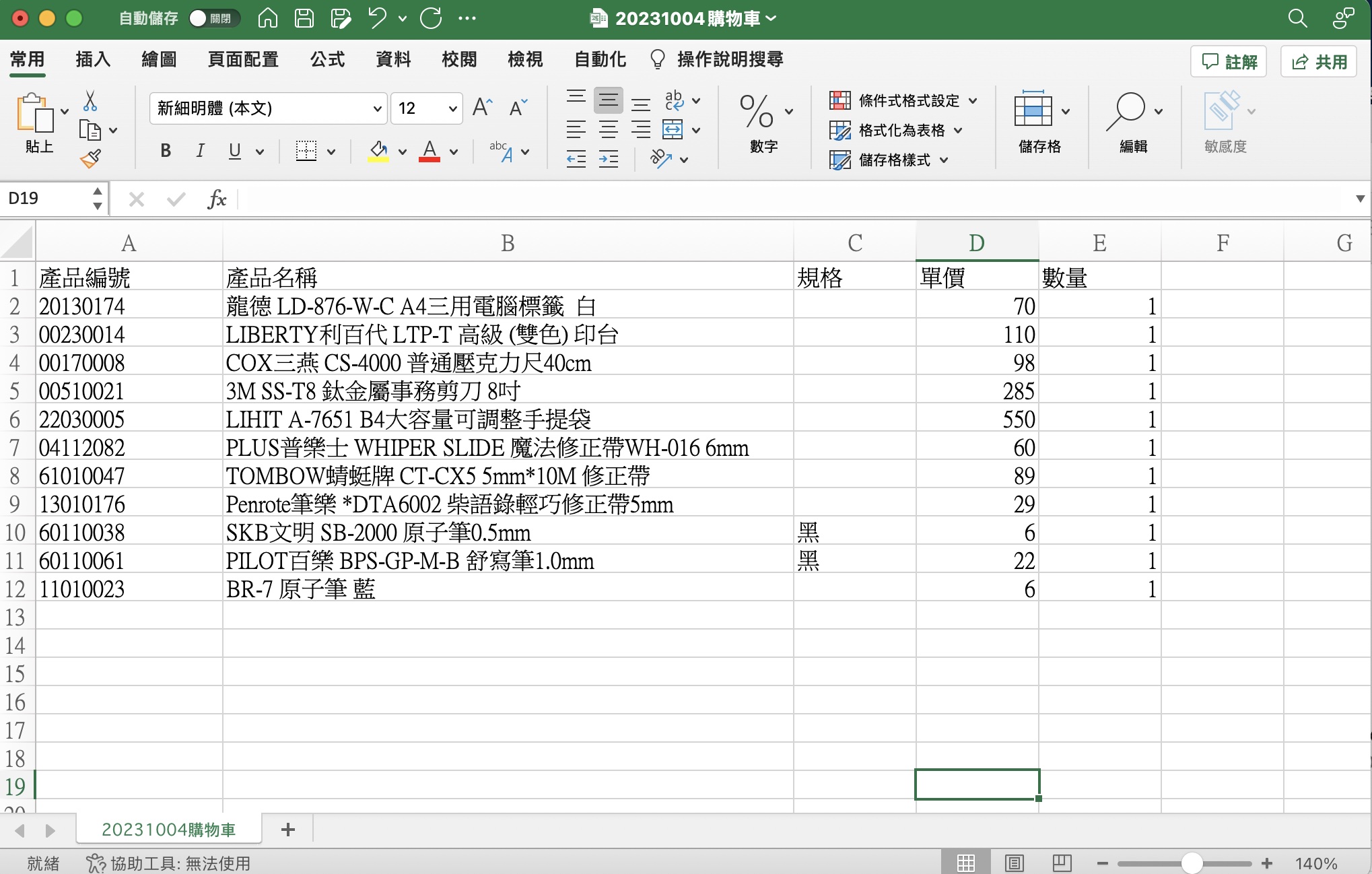Open 操作說明搜尋 tell me box

pyautogui.click(x=717, y=59)
